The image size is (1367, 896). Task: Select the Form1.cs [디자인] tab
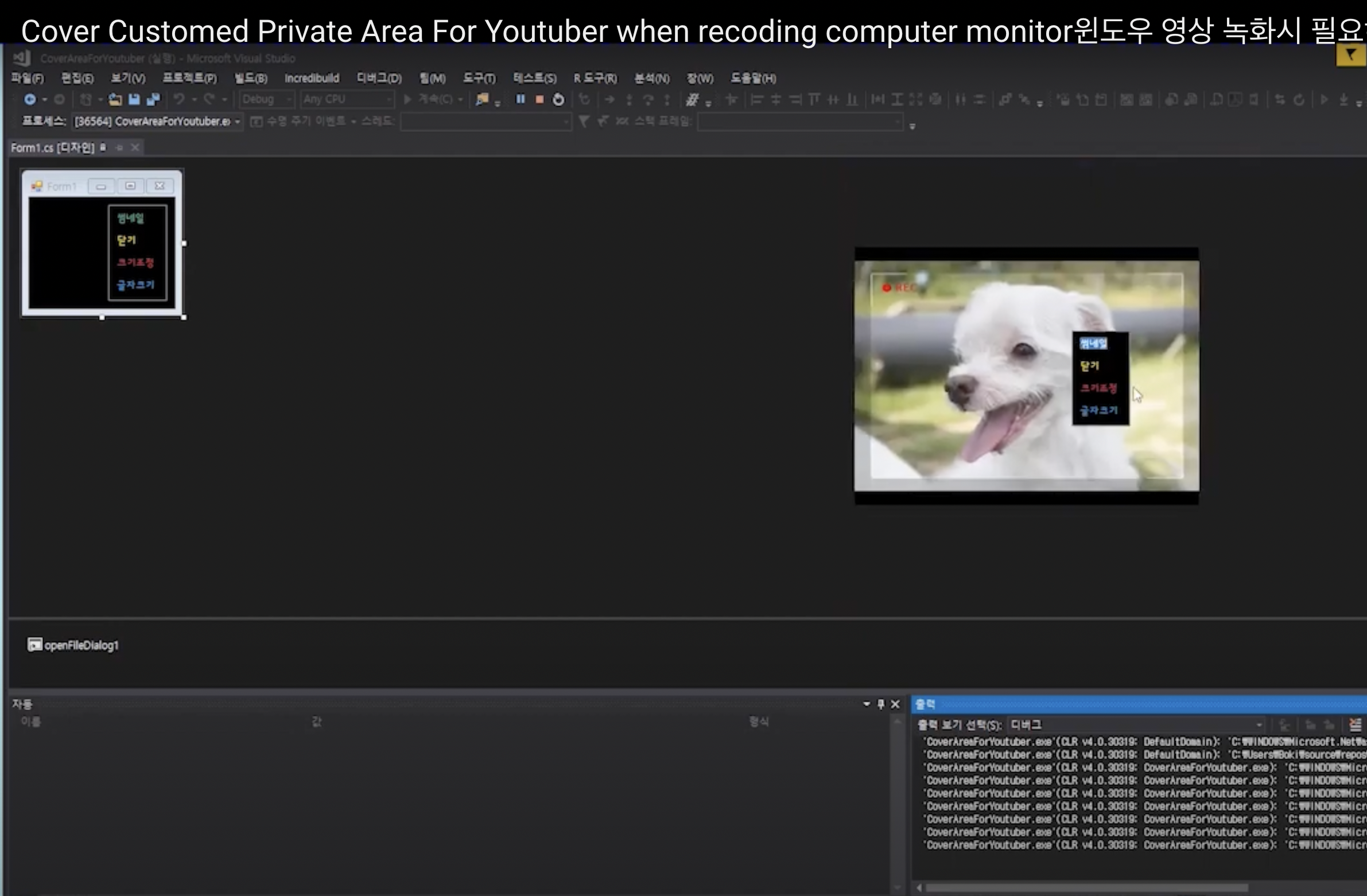click(x=52, y=147)
